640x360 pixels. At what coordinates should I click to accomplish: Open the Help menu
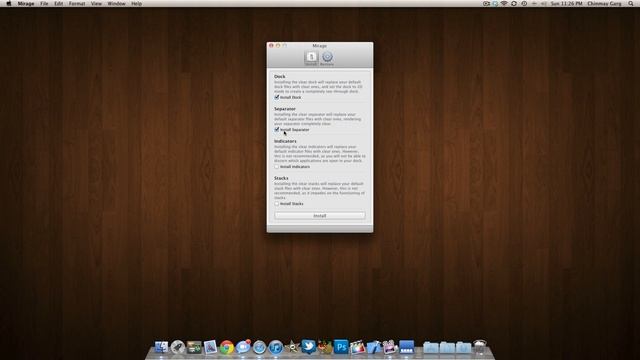136,4
